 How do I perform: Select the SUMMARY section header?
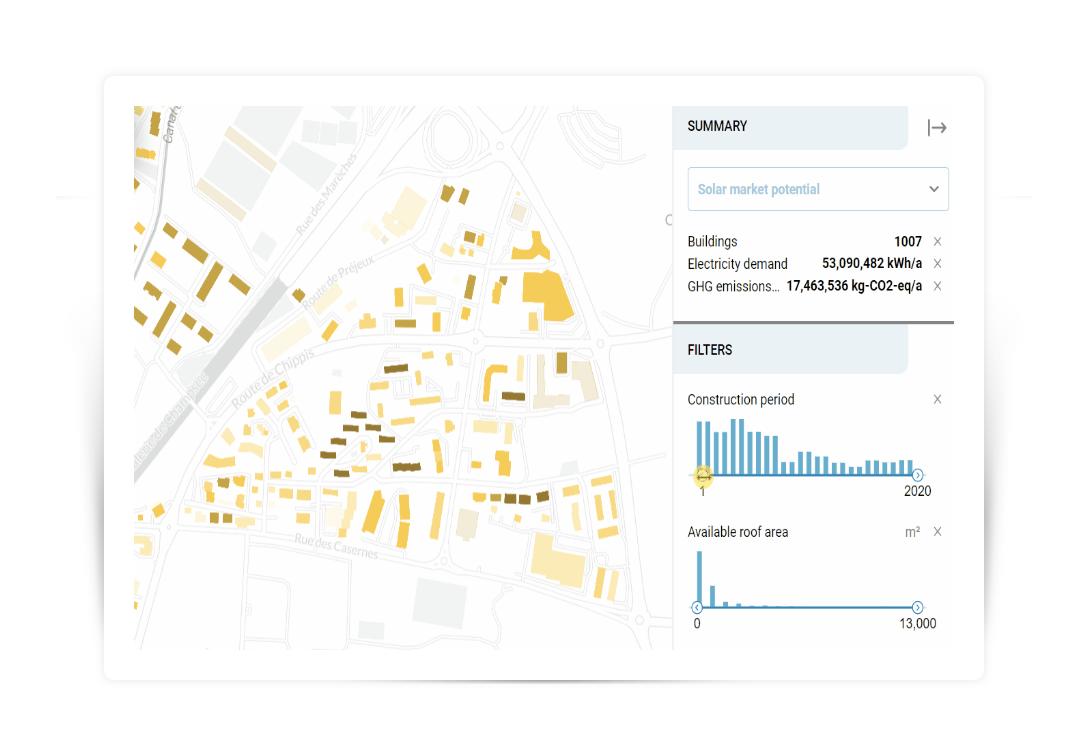(x=717, y=126)
